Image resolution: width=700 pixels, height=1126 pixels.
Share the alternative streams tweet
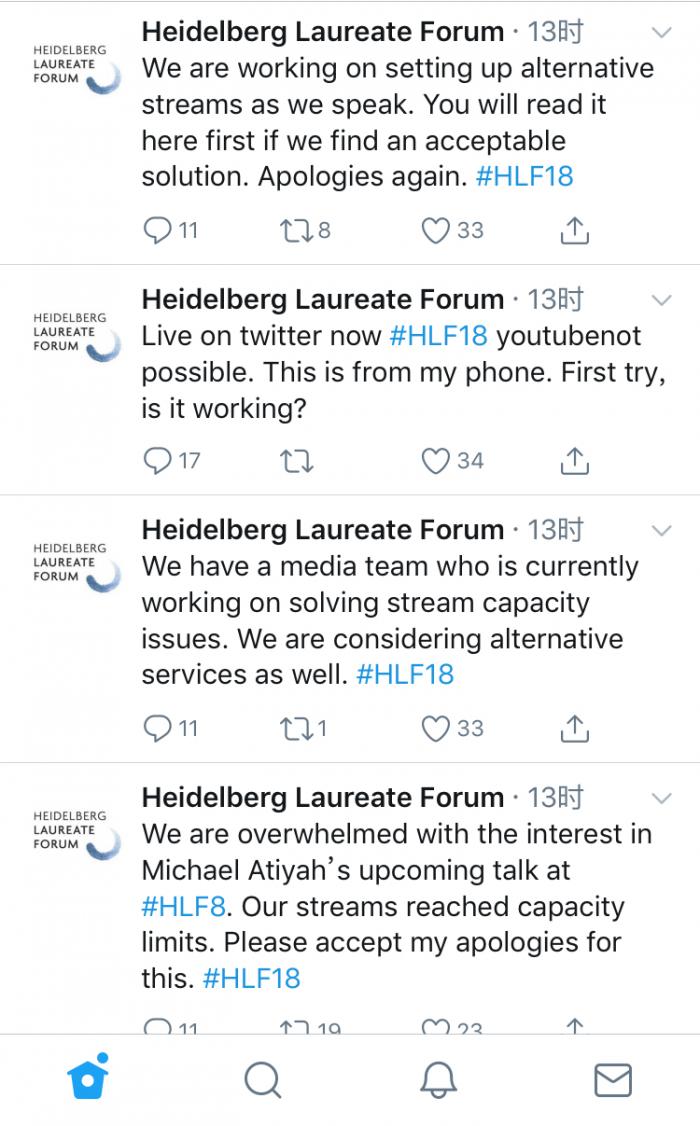[574, 231]
